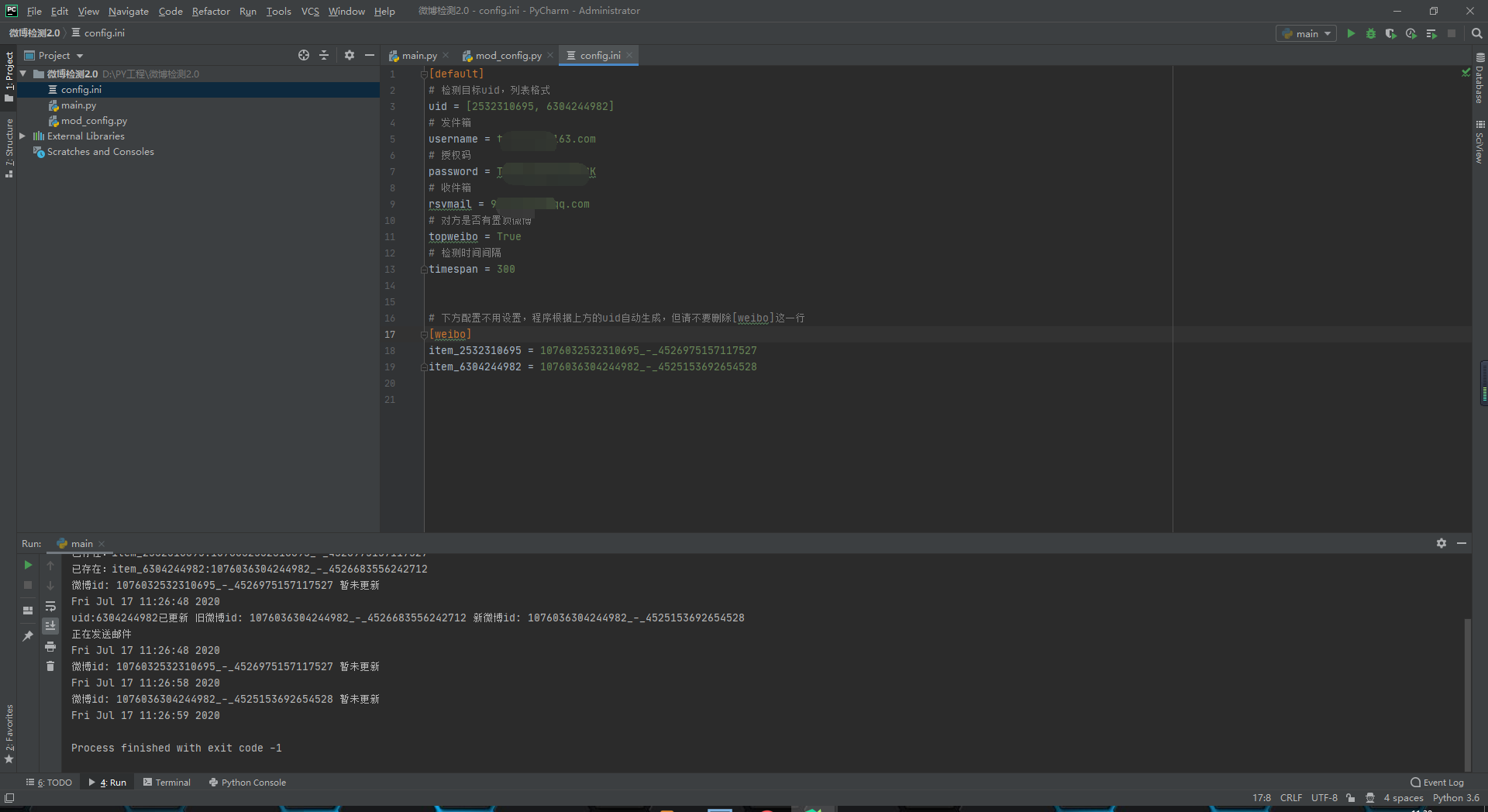Toggle the Favorites tool window stripe button
Screen dimensions: 1488x812
(x=9, y=734)
